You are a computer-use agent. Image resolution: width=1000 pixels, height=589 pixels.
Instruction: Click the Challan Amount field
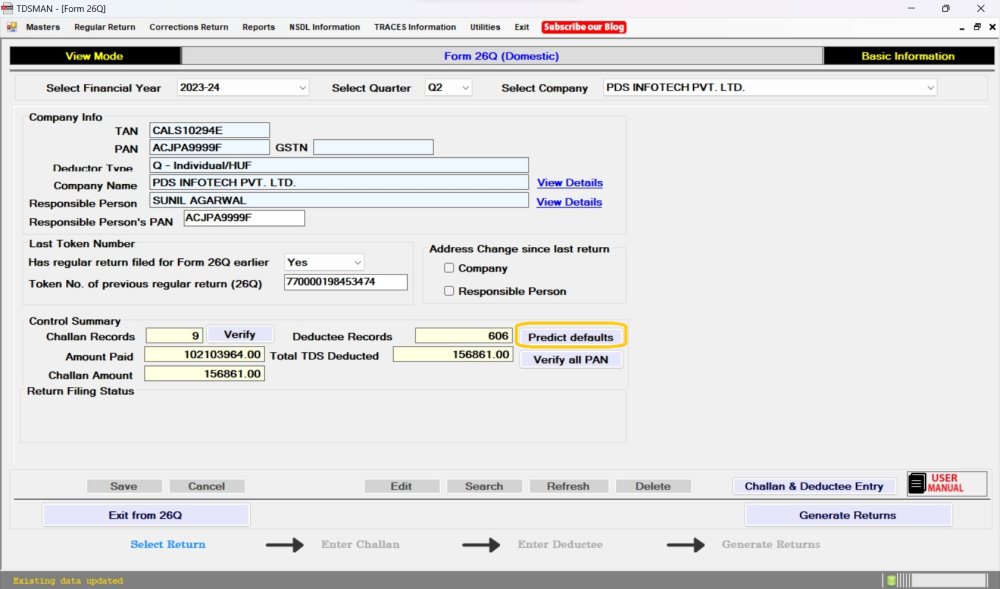click(x=204, y=374)
